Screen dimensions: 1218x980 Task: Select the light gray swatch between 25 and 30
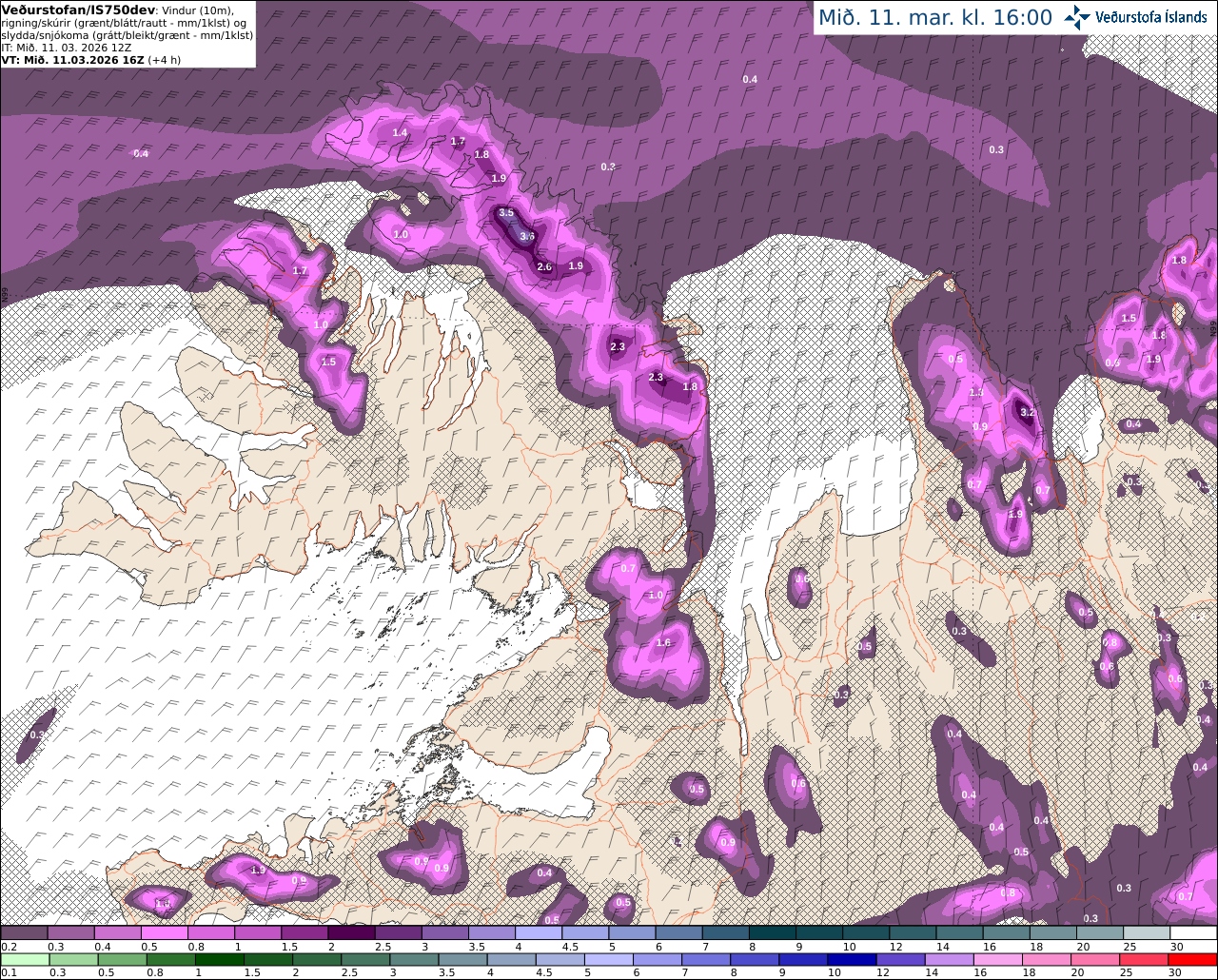pos(1147,932)
